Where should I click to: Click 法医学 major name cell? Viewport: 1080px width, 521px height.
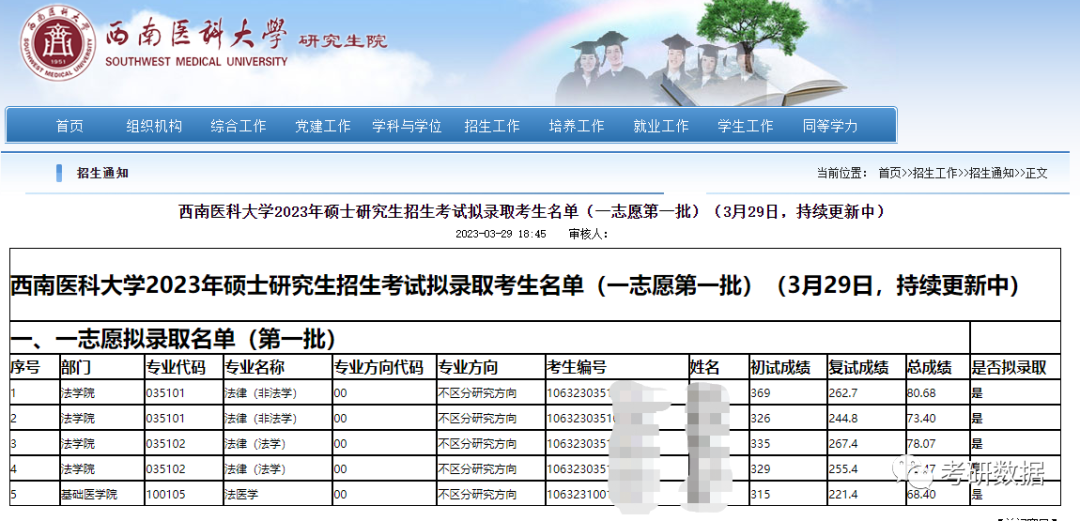(241, 494)
